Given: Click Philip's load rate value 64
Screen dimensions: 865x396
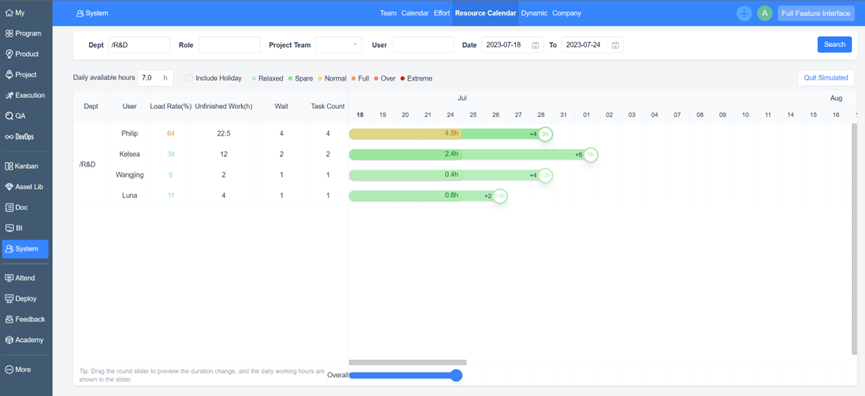Looking at the screenshot, I should [x=171, y=133].
